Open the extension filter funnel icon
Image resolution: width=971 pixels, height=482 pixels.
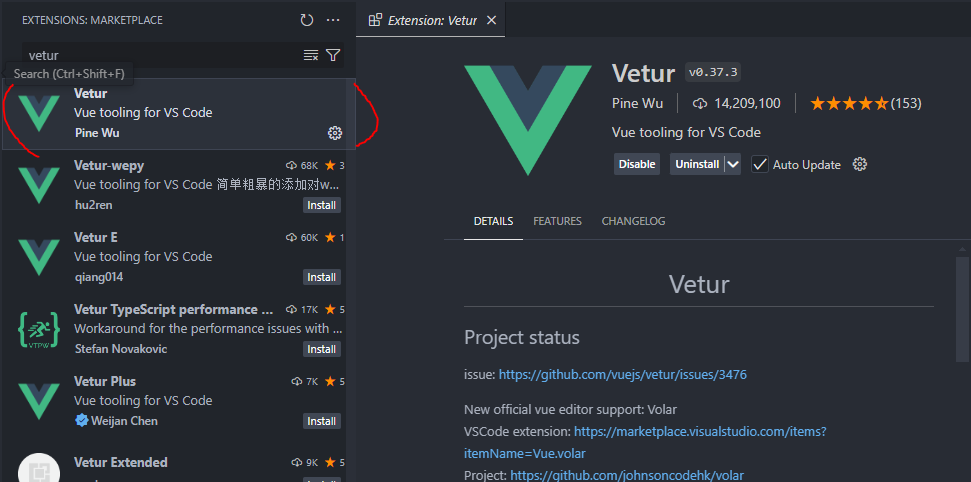coord(333,55)
